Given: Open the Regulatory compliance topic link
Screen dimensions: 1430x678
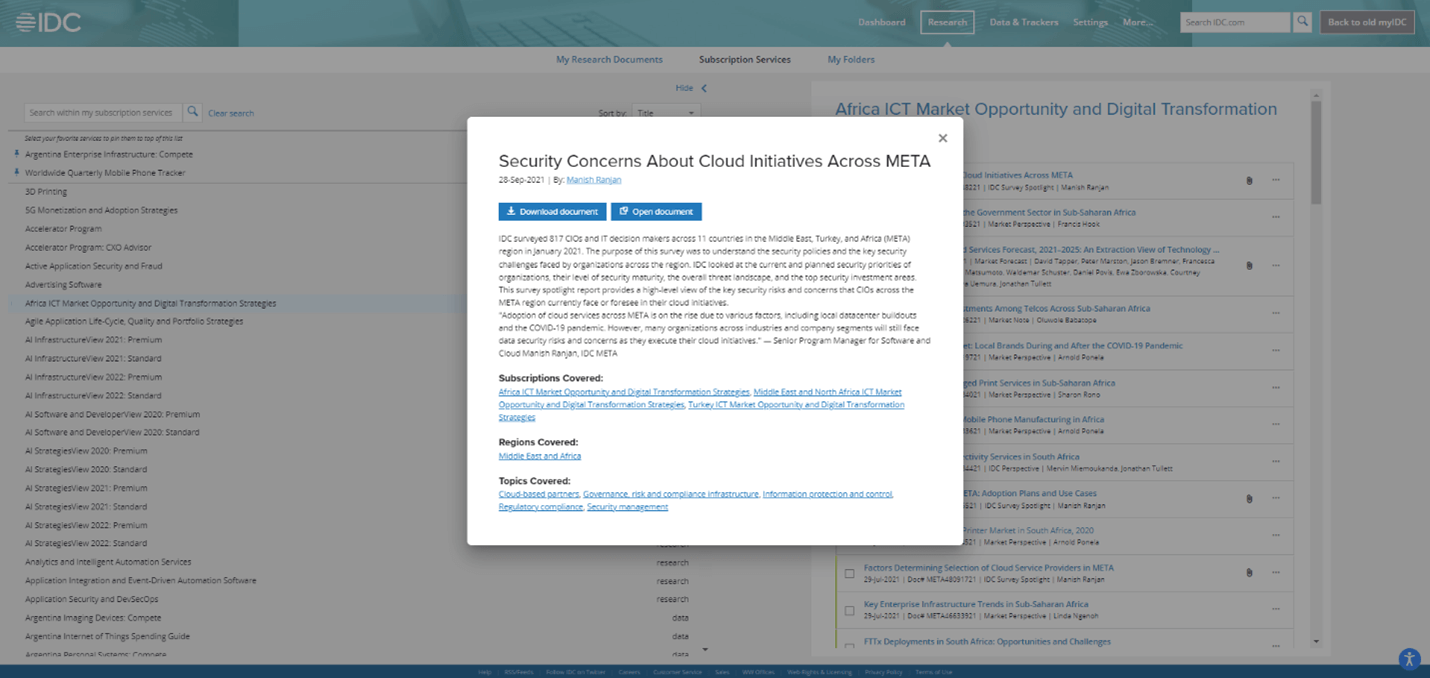Looking at the screenshot, I should click(x=541, y=507).
